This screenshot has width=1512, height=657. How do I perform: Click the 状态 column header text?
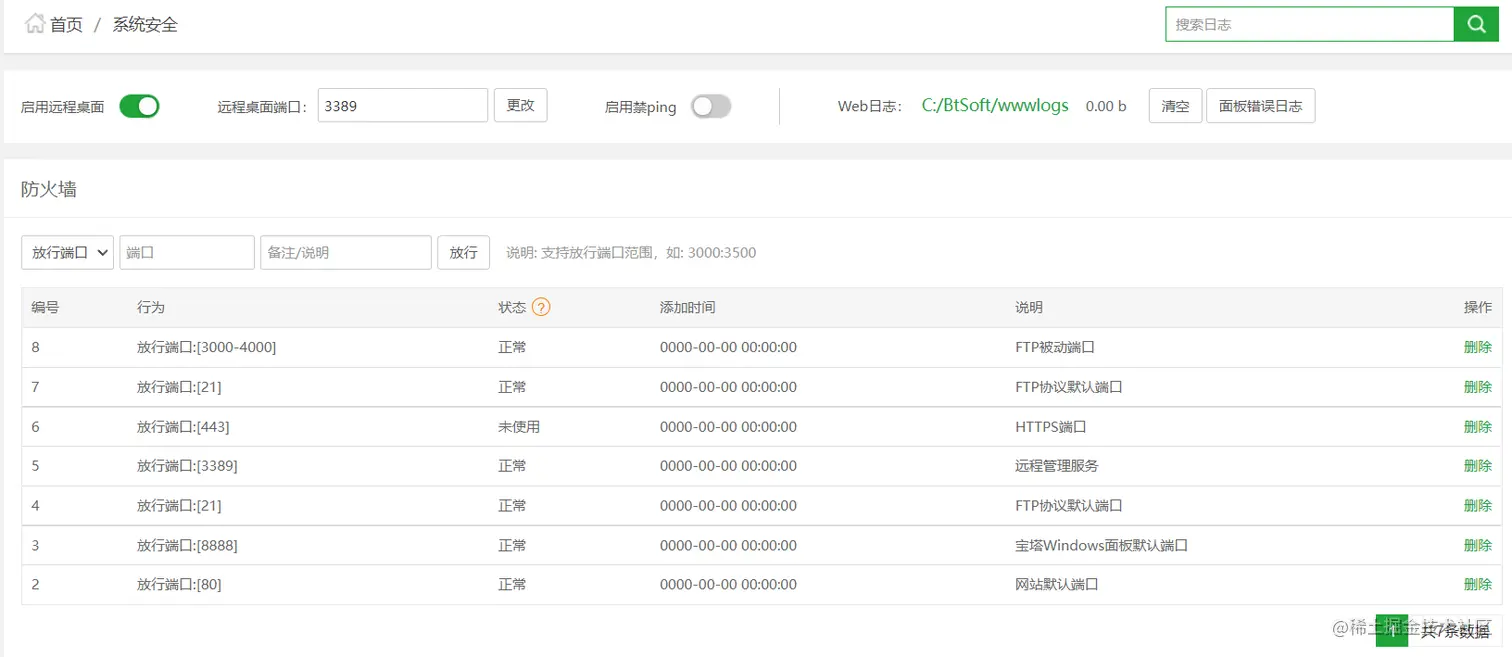tap(512, 308)
